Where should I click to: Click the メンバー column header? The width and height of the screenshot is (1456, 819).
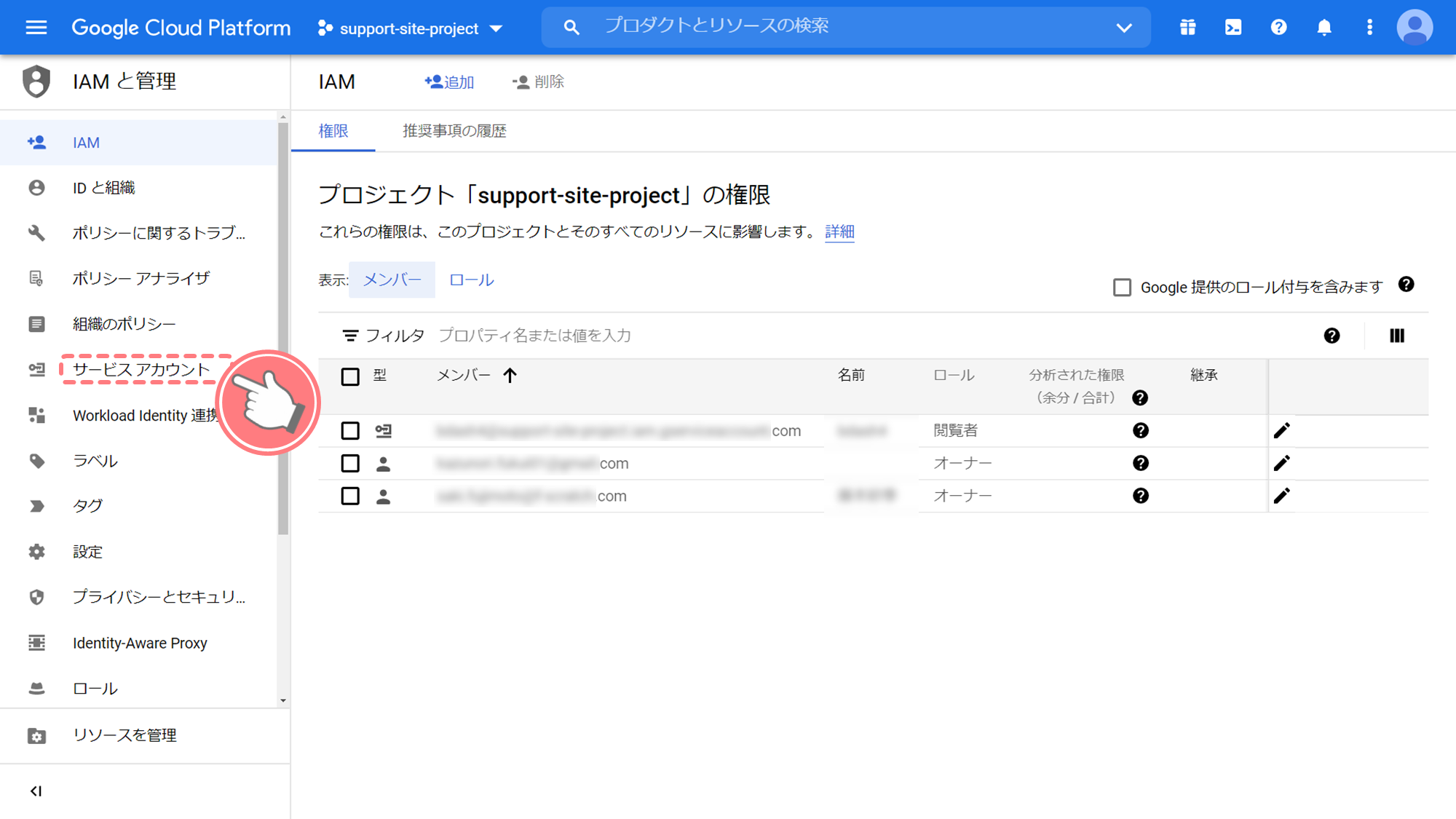pyautogui.click(x=463, y=376)
